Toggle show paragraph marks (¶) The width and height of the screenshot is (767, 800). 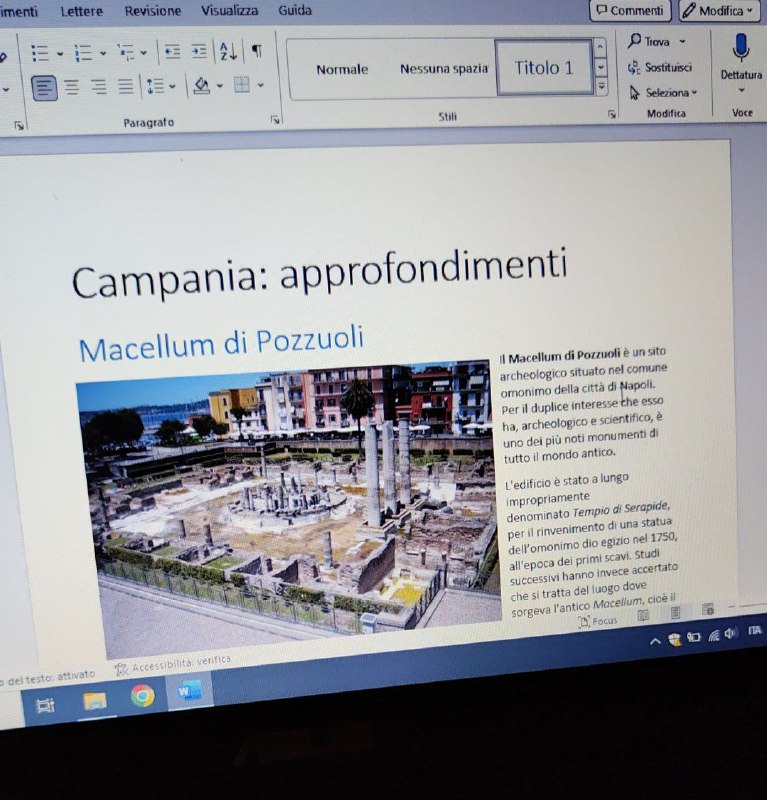(257, 51)
